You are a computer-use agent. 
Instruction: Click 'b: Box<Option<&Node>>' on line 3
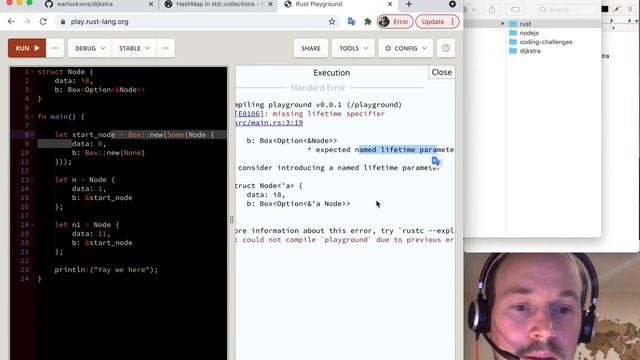pos(100,90)
